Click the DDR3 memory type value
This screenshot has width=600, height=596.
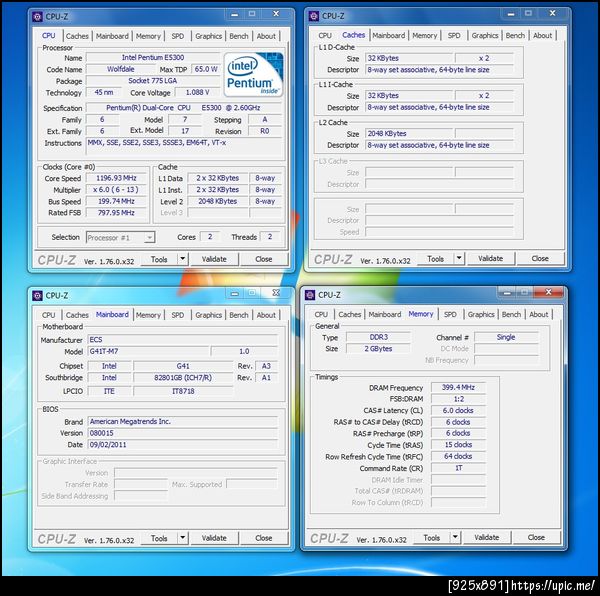click(x=378, y=337)
